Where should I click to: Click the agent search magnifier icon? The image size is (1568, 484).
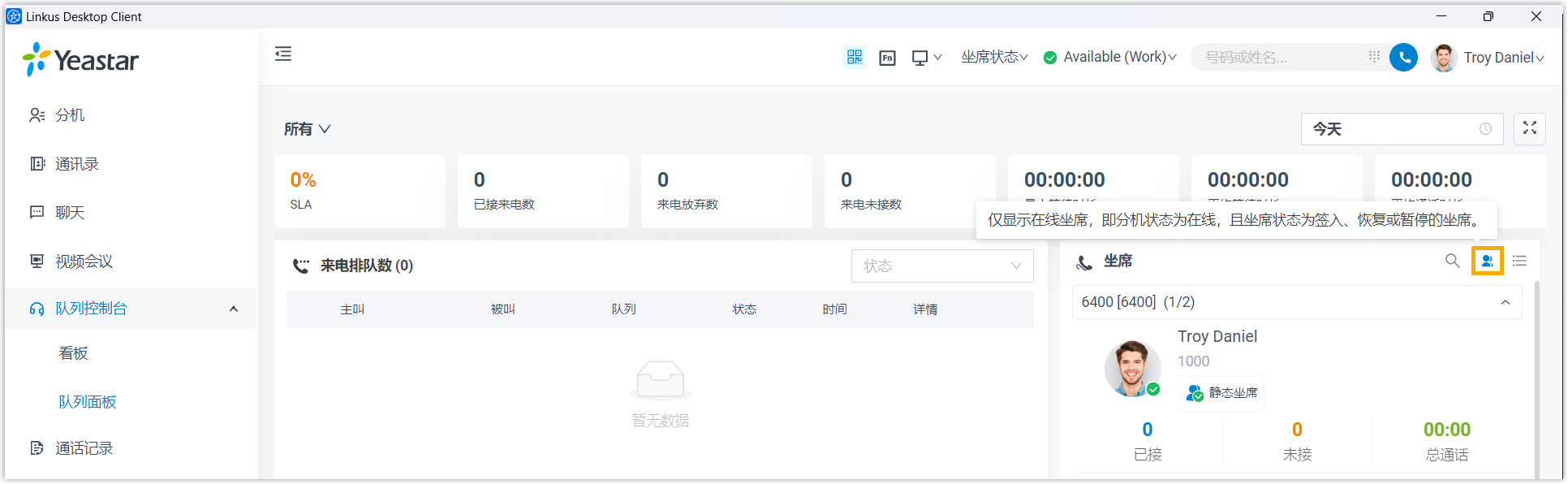[x=1452, y=261]
